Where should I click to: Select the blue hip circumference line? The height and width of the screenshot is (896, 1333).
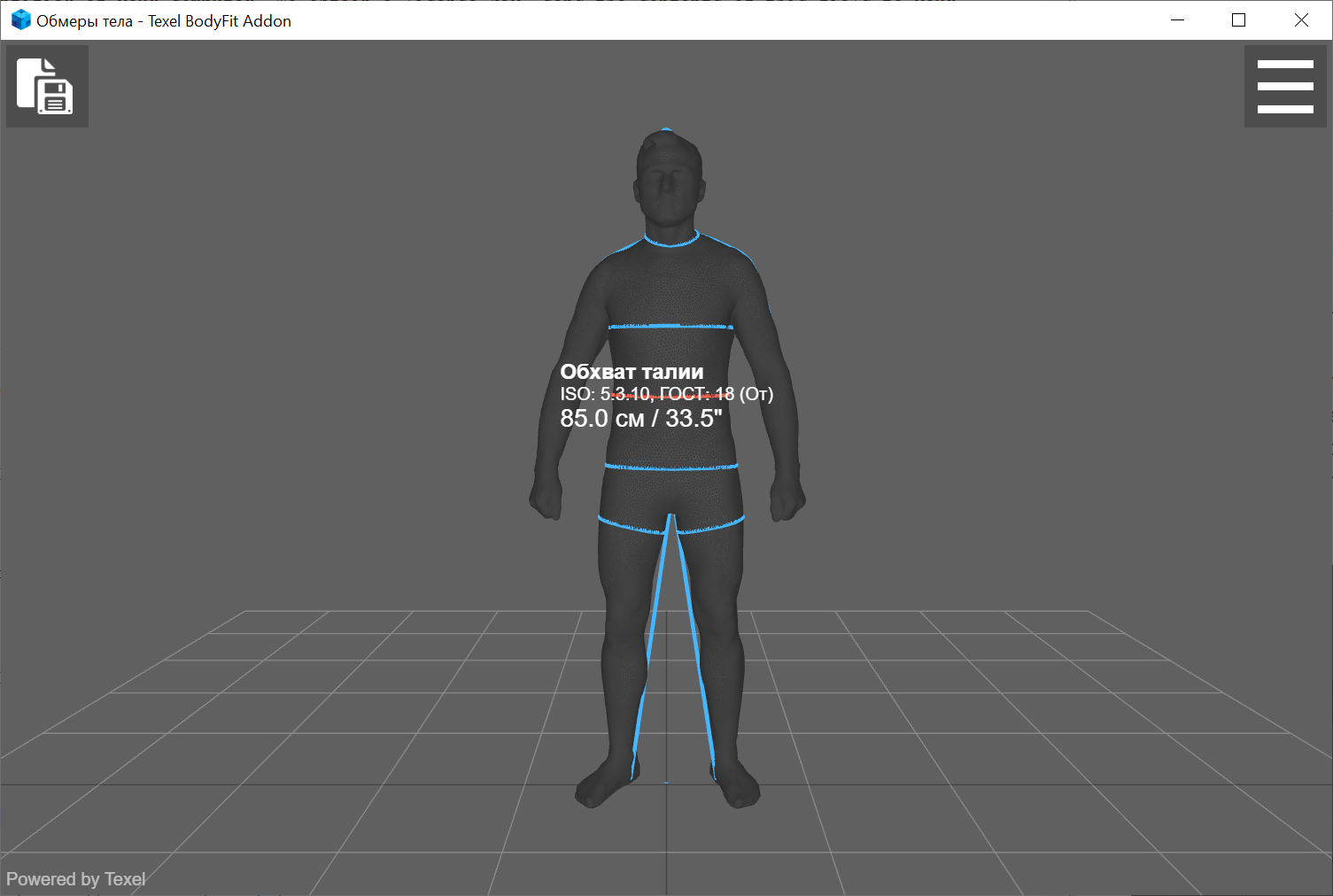tap(670, 467)
